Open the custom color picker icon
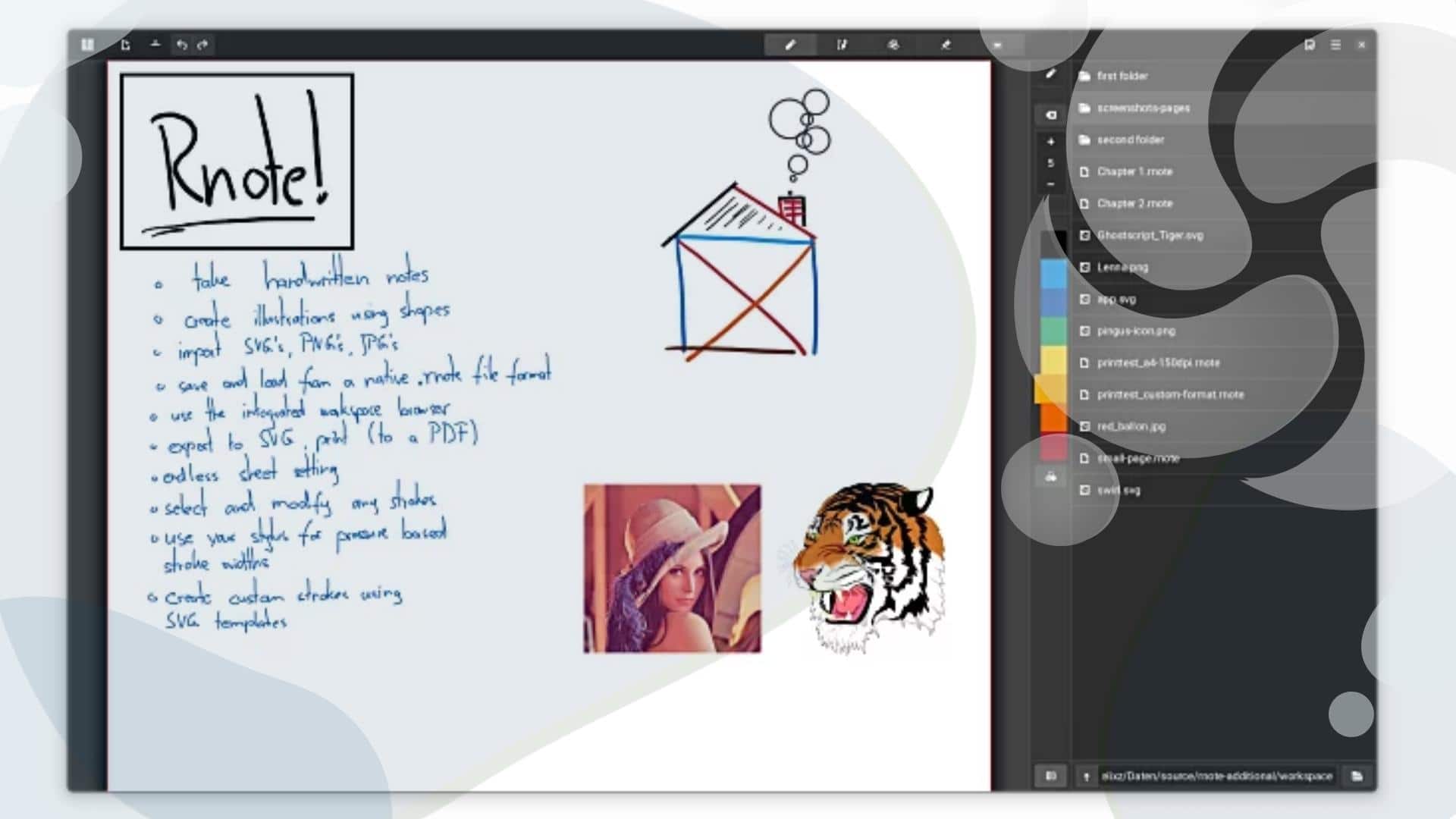Screen dimensions: 1456x819 [1050, 477]
